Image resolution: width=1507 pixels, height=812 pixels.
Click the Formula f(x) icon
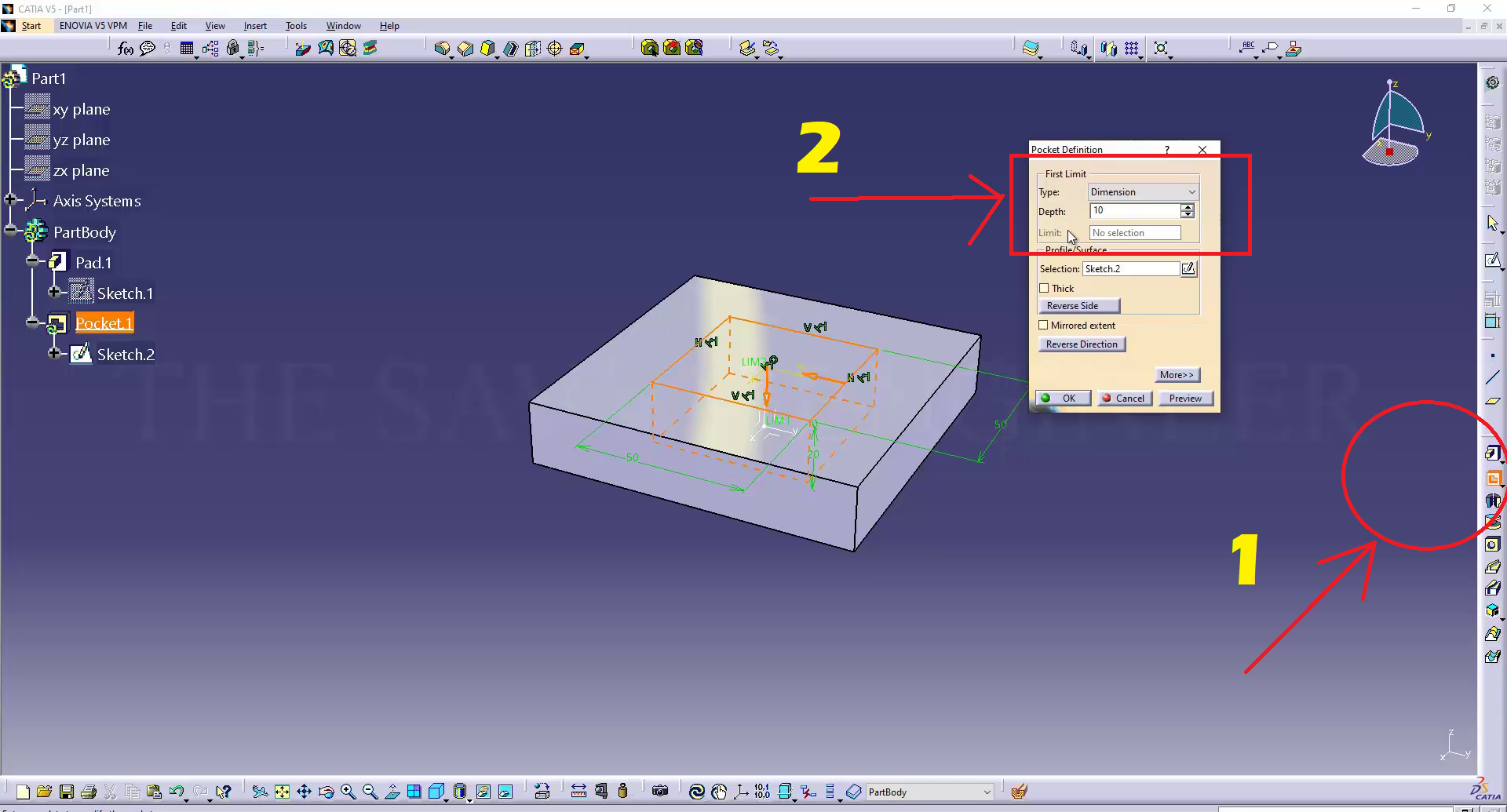(126, 49)
